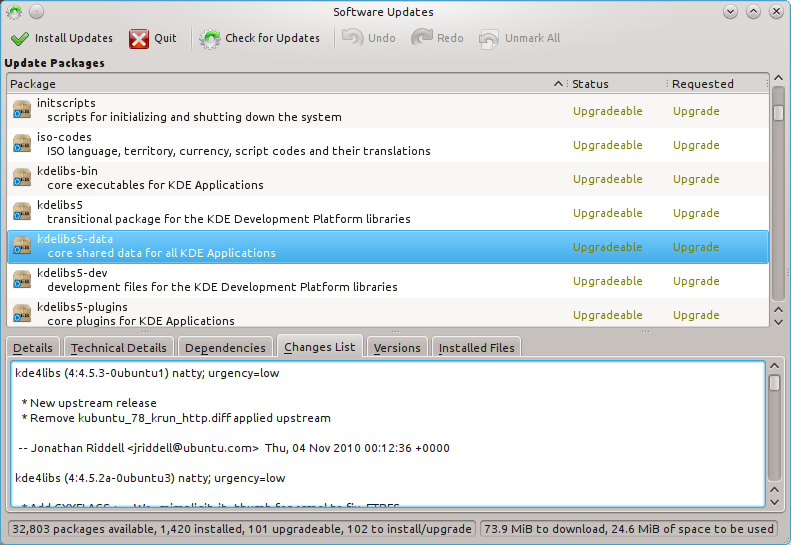Click Upgradeable status for iso-codes

pyautogui.click(x=608, y=145)
